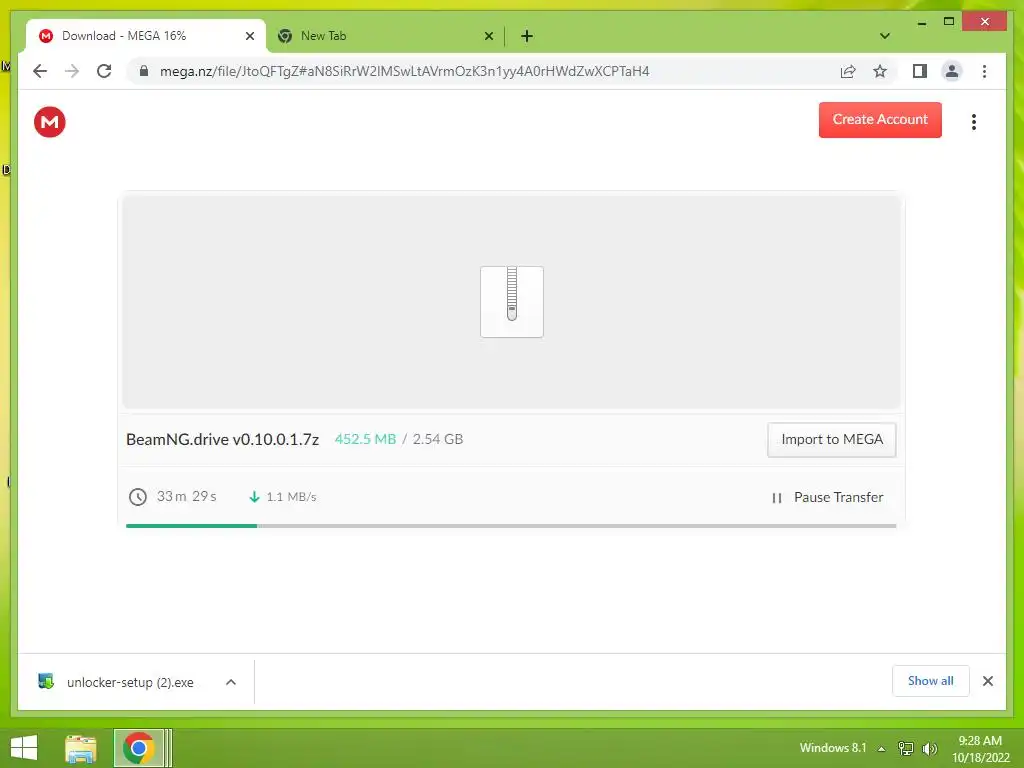Switch to the Download - MEGA tab
The height and width of the screenshot is (768, 1024).
click(144, 36)
